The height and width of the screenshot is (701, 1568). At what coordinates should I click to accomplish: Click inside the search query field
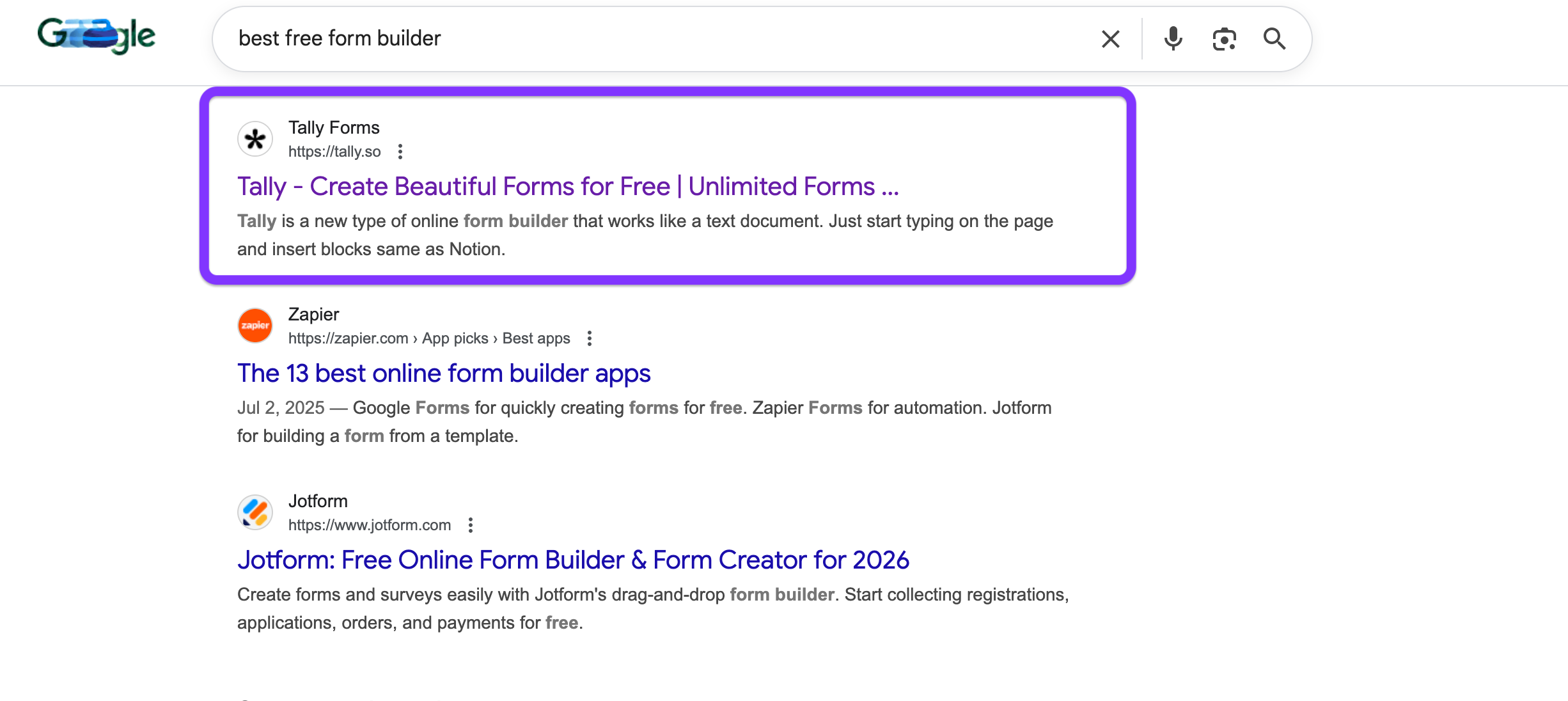[x=639, y=38]
